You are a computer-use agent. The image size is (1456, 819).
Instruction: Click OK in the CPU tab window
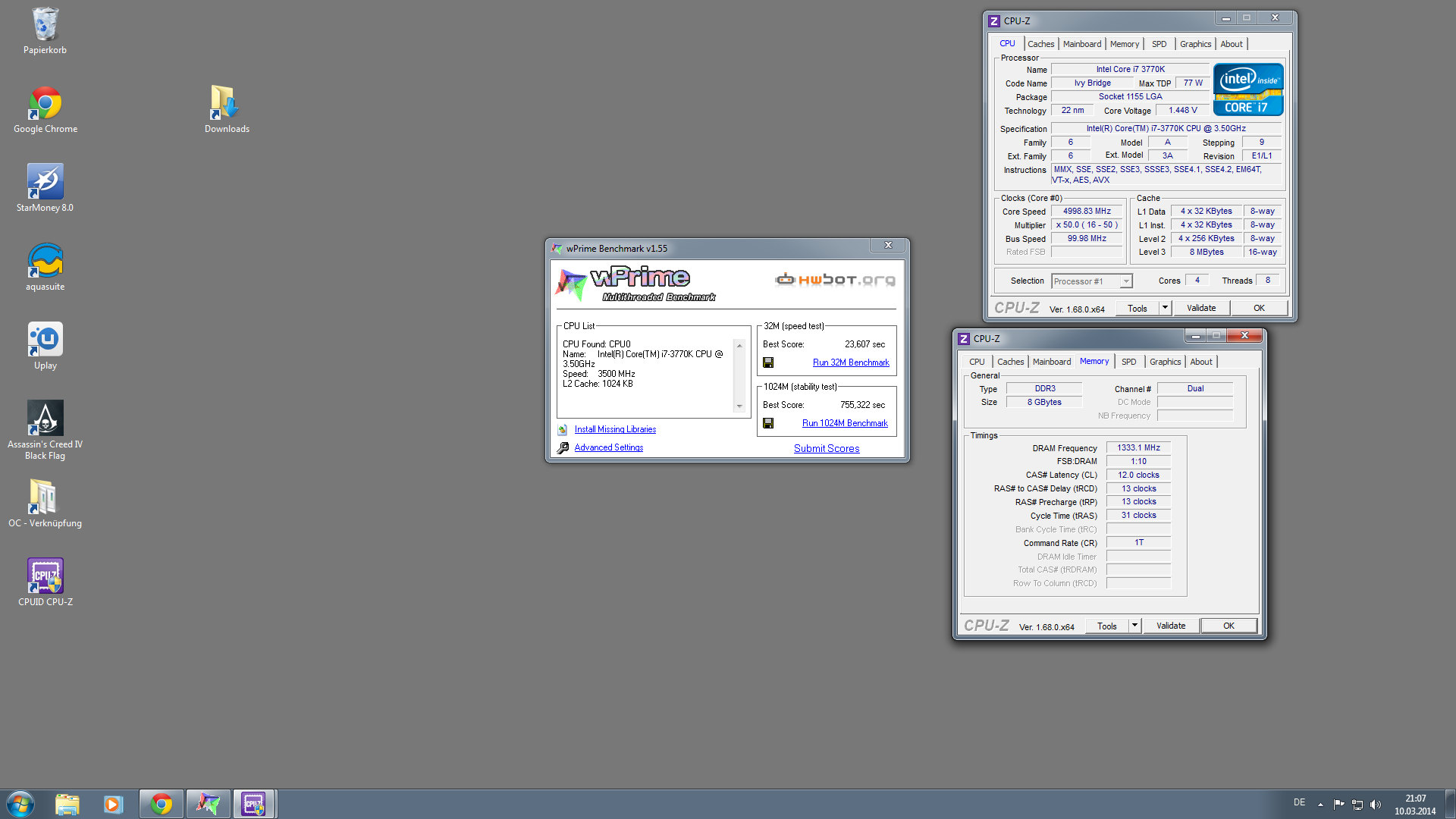coord(1259,308)
